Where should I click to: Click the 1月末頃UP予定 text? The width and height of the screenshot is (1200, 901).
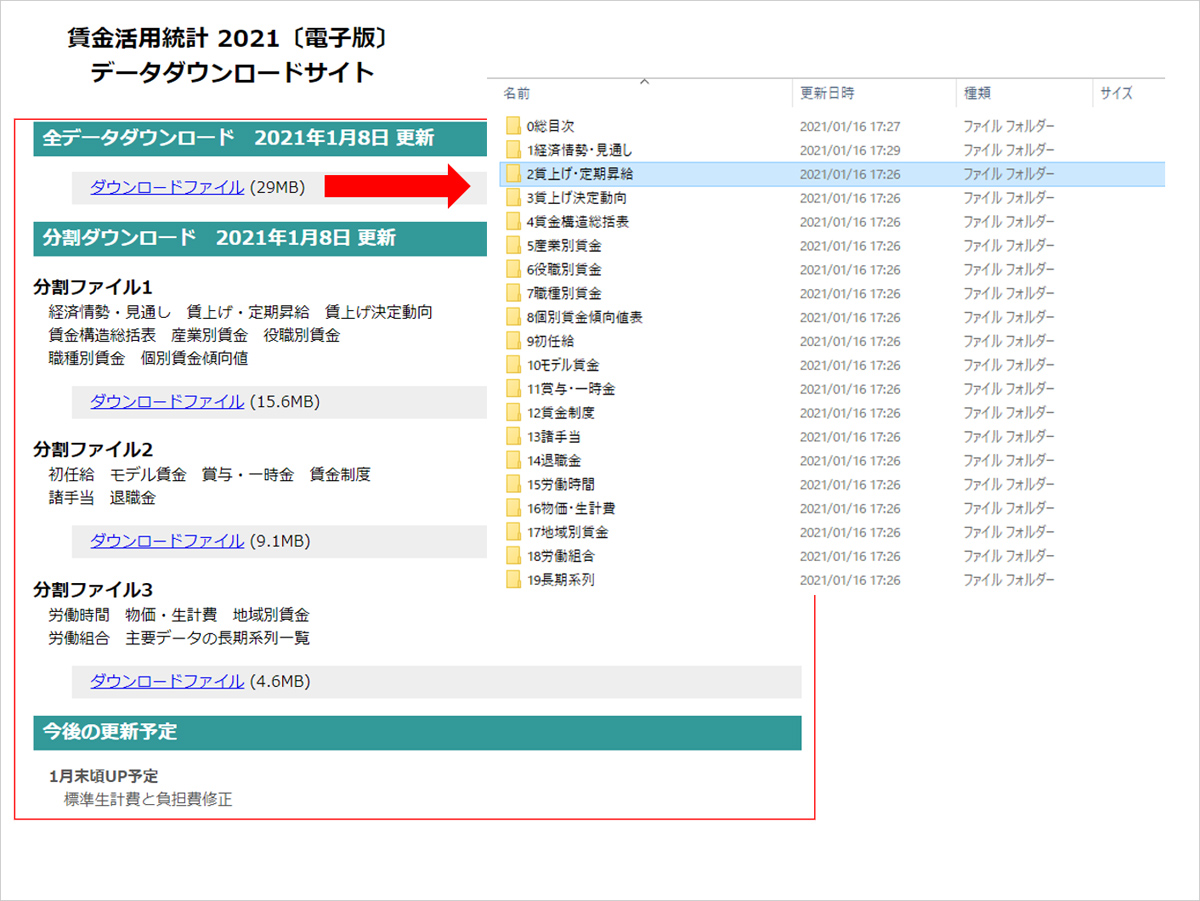pyautogui.click(x=103, y=776)
